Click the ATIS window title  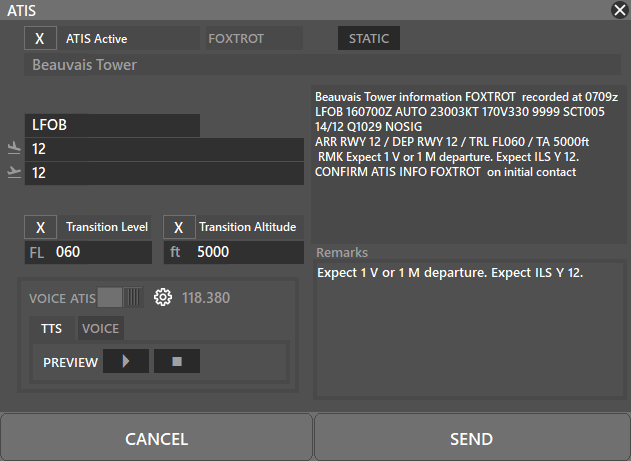click(x=22, y=10)
